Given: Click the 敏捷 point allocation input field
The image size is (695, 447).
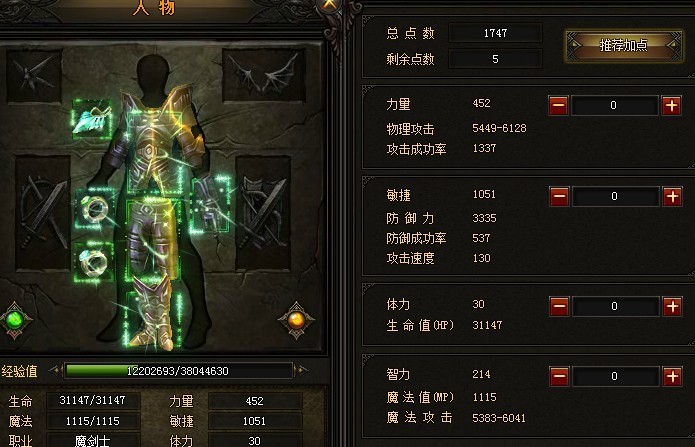Looking at the screenshot, I should (615, 196).
